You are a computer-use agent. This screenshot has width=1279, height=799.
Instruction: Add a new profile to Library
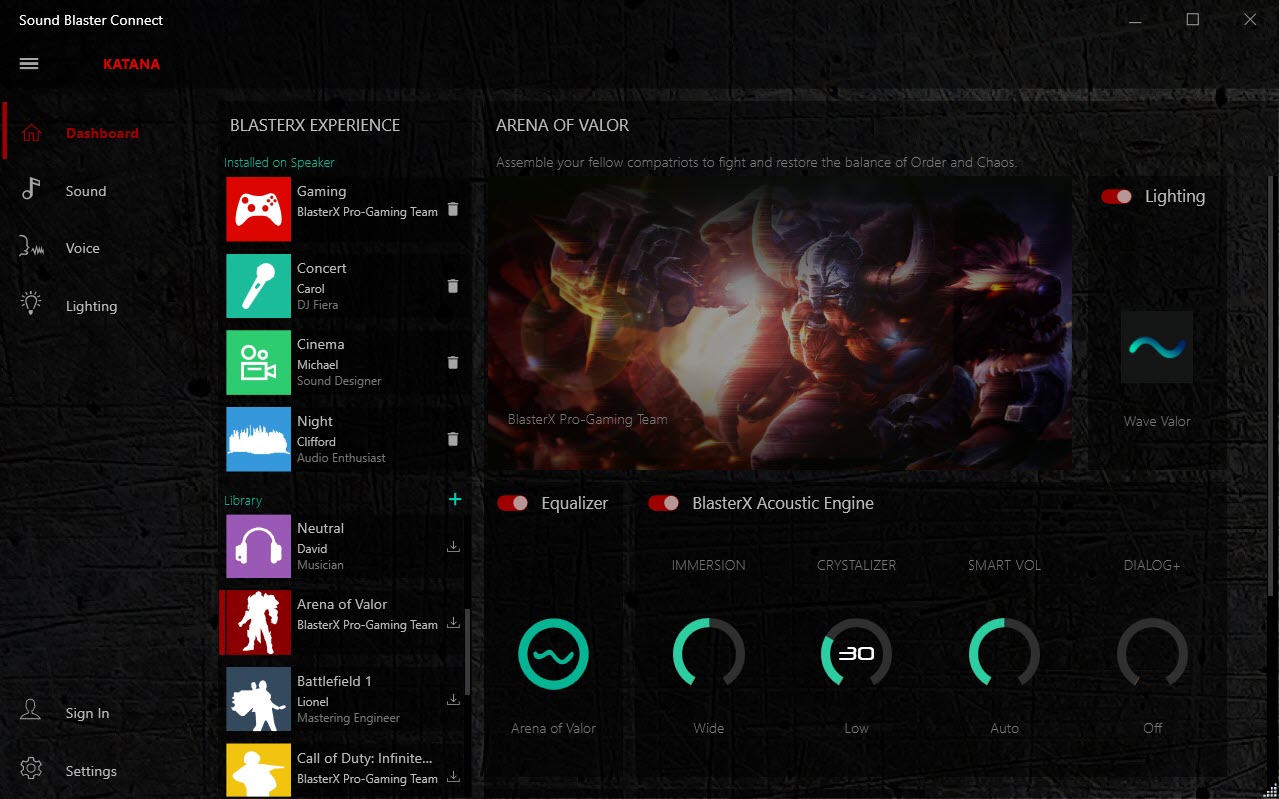click(x=455, y=499)
